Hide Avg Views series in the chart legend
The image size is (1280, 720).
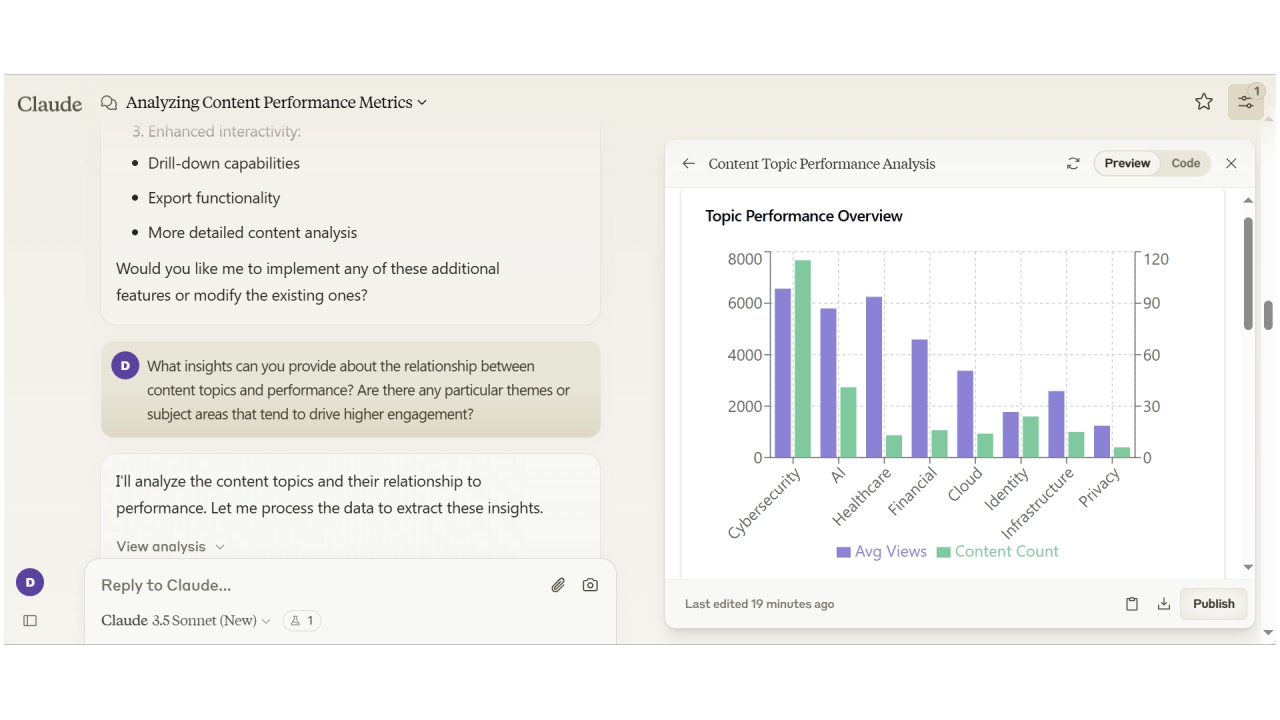coord(880,551)
